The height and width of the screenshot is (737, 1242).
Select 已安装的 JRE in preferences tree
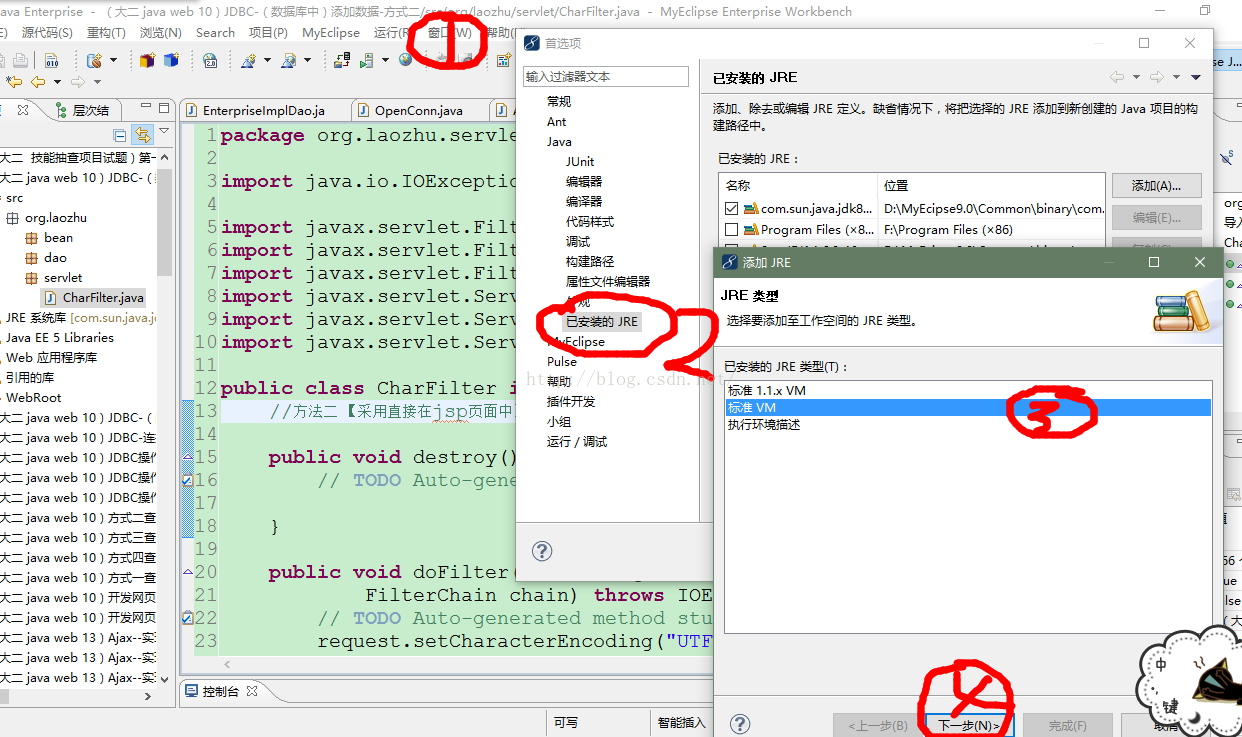(601, 321)
